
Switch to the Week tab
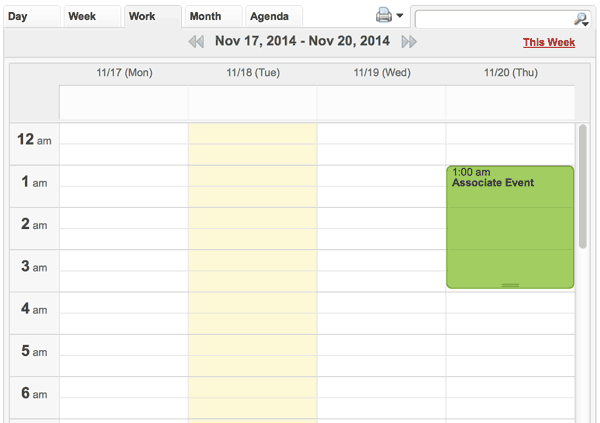click(x=82, y=16)
